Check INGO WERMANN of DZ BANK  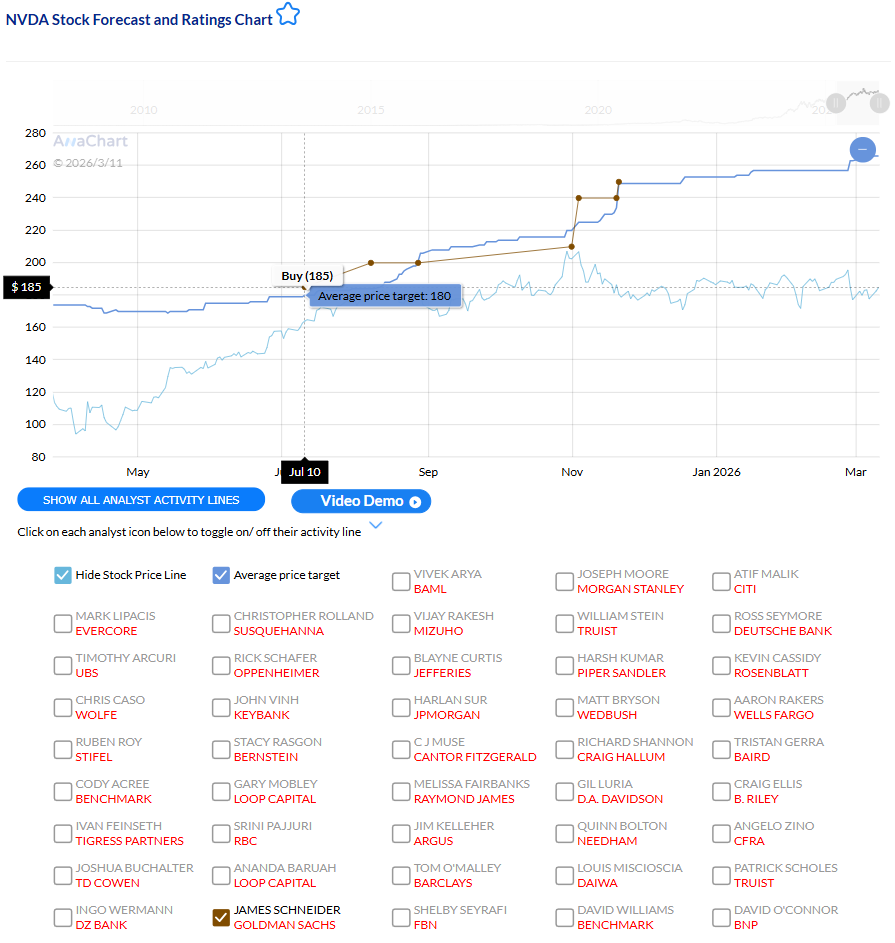[x=62, y=917]
